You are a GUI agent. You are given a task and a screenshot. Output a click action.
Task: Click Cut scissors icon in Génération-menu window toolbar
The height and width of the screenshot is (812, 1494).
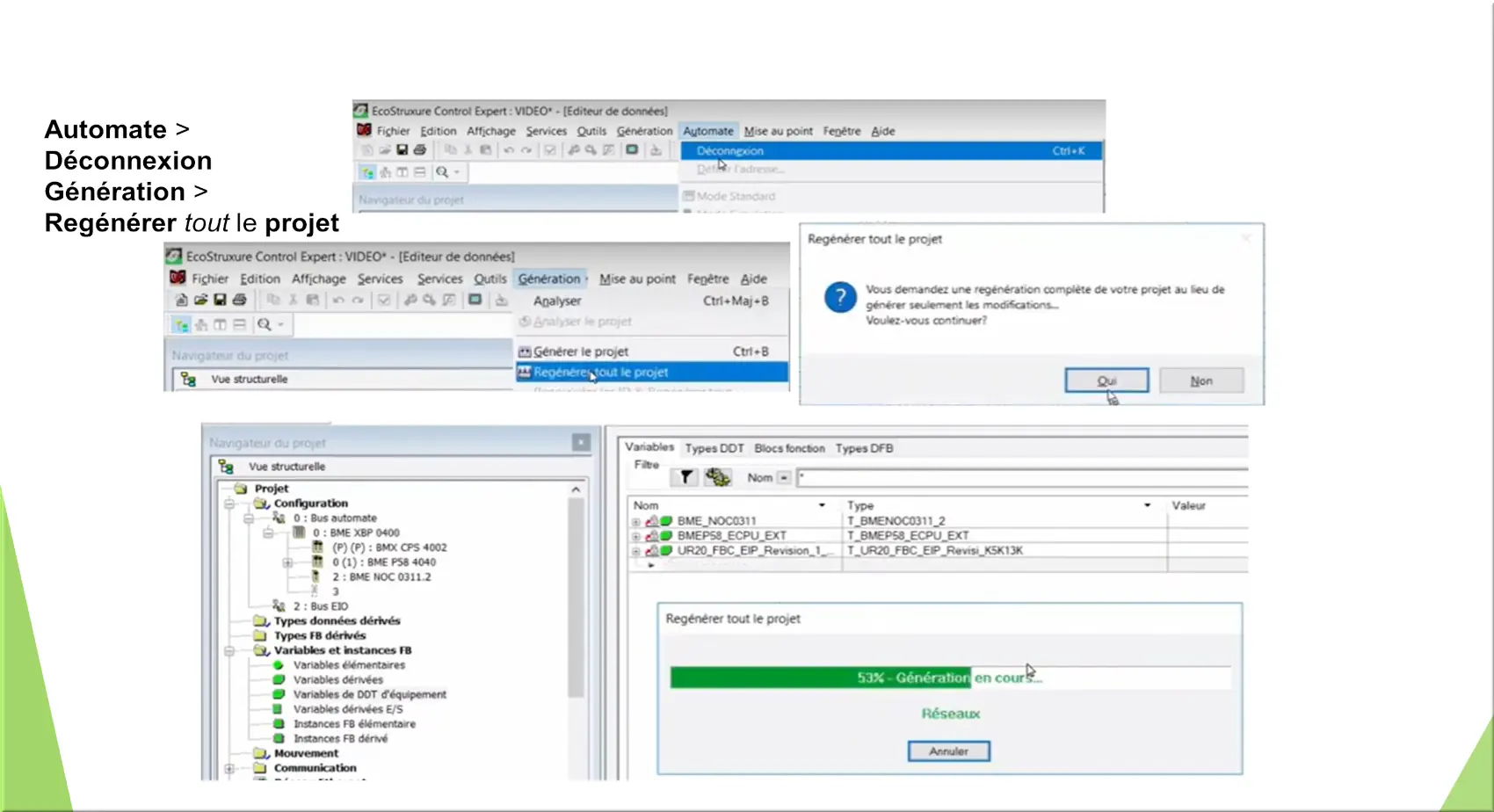(294, 301)
